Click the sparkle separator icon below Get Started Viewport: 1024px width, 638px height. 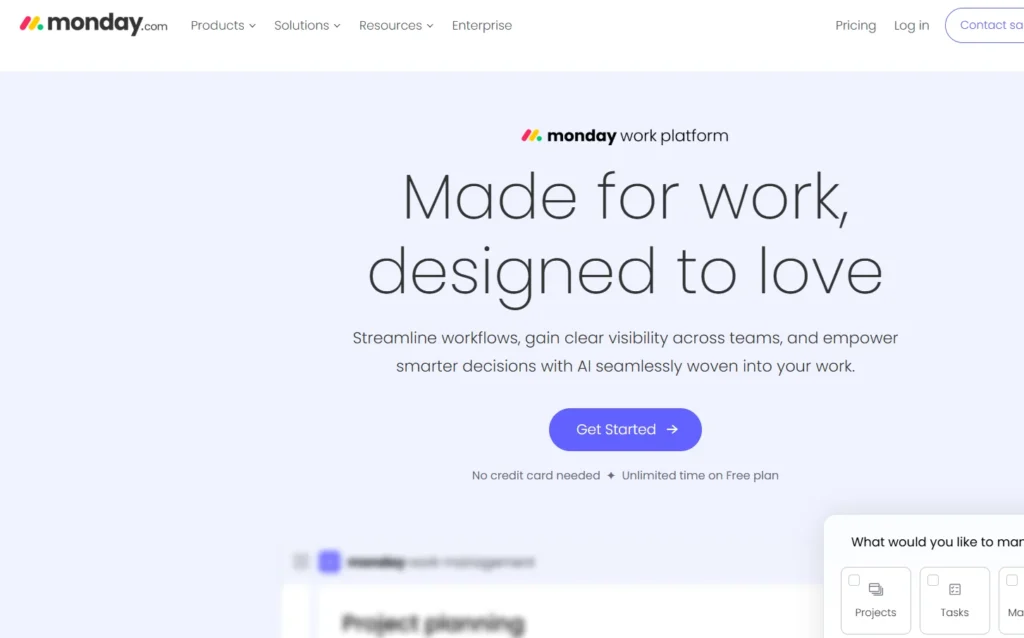tap(611, 476)
